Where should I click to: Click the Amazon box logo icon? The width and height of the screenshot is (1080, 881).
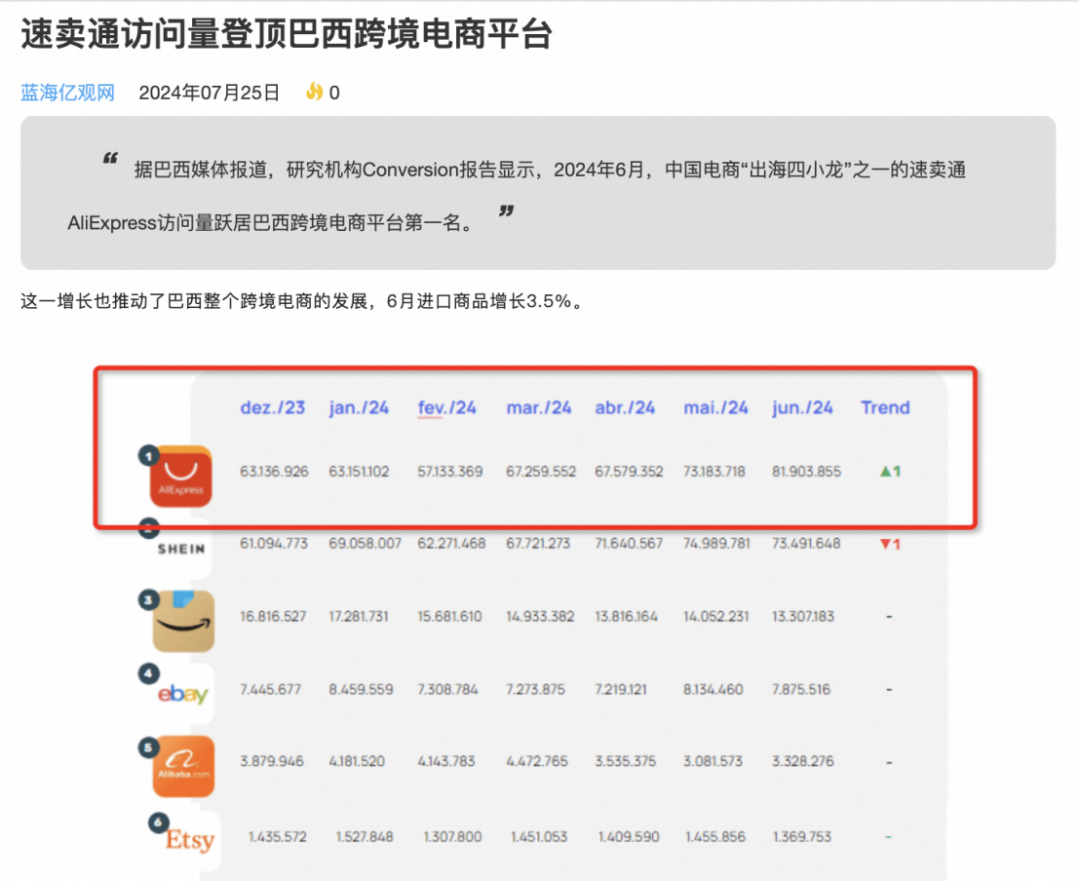click(x=183, y=621)
